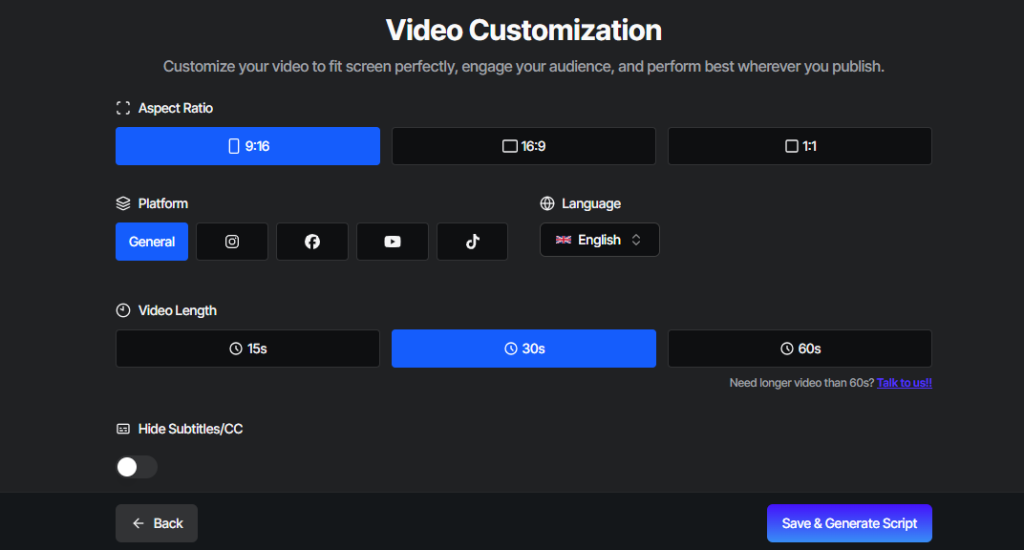Click the 'Hide Subtitles/CC' label text

point(190,429)
